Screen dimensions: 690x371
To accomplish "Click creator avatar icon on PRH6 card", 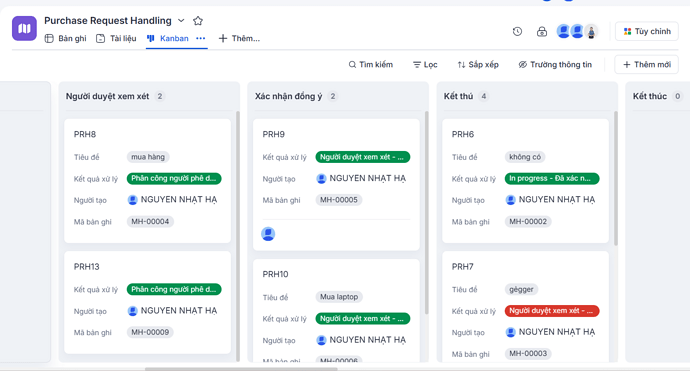I will pos(510,200).
